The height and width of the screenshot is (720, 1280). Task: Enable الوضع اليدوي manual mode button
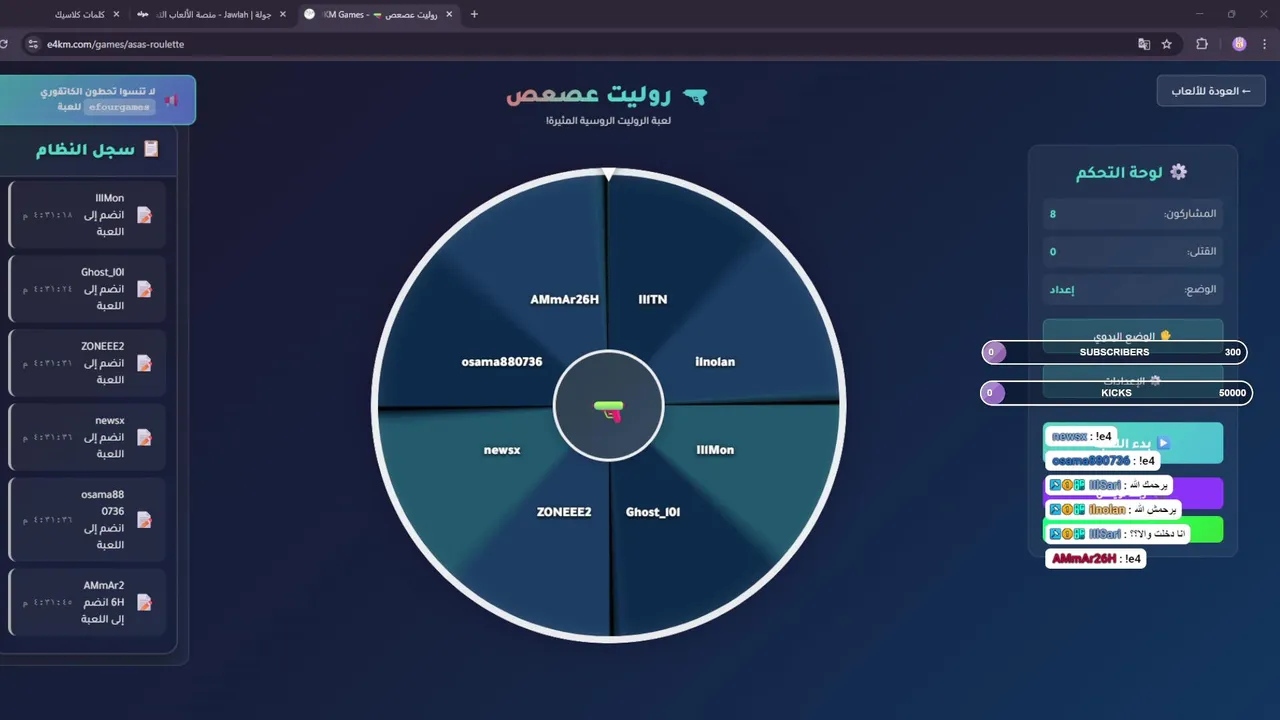pos(1133,337)
